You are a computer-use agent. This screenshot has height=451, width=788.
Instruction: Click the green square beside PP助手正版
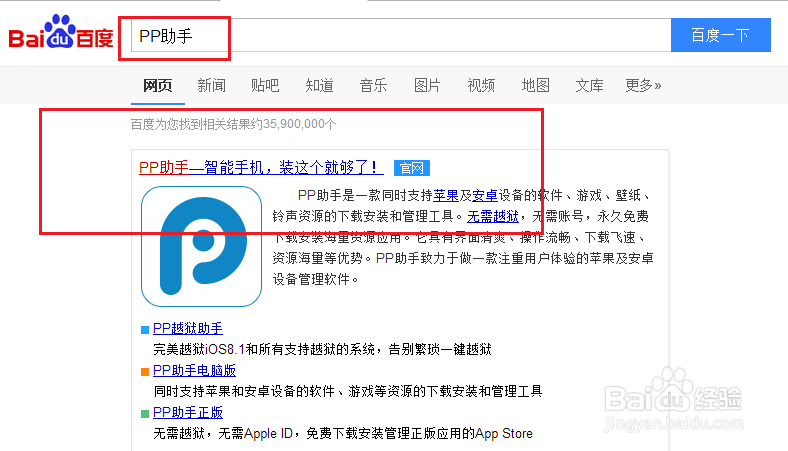click(145, 414)
